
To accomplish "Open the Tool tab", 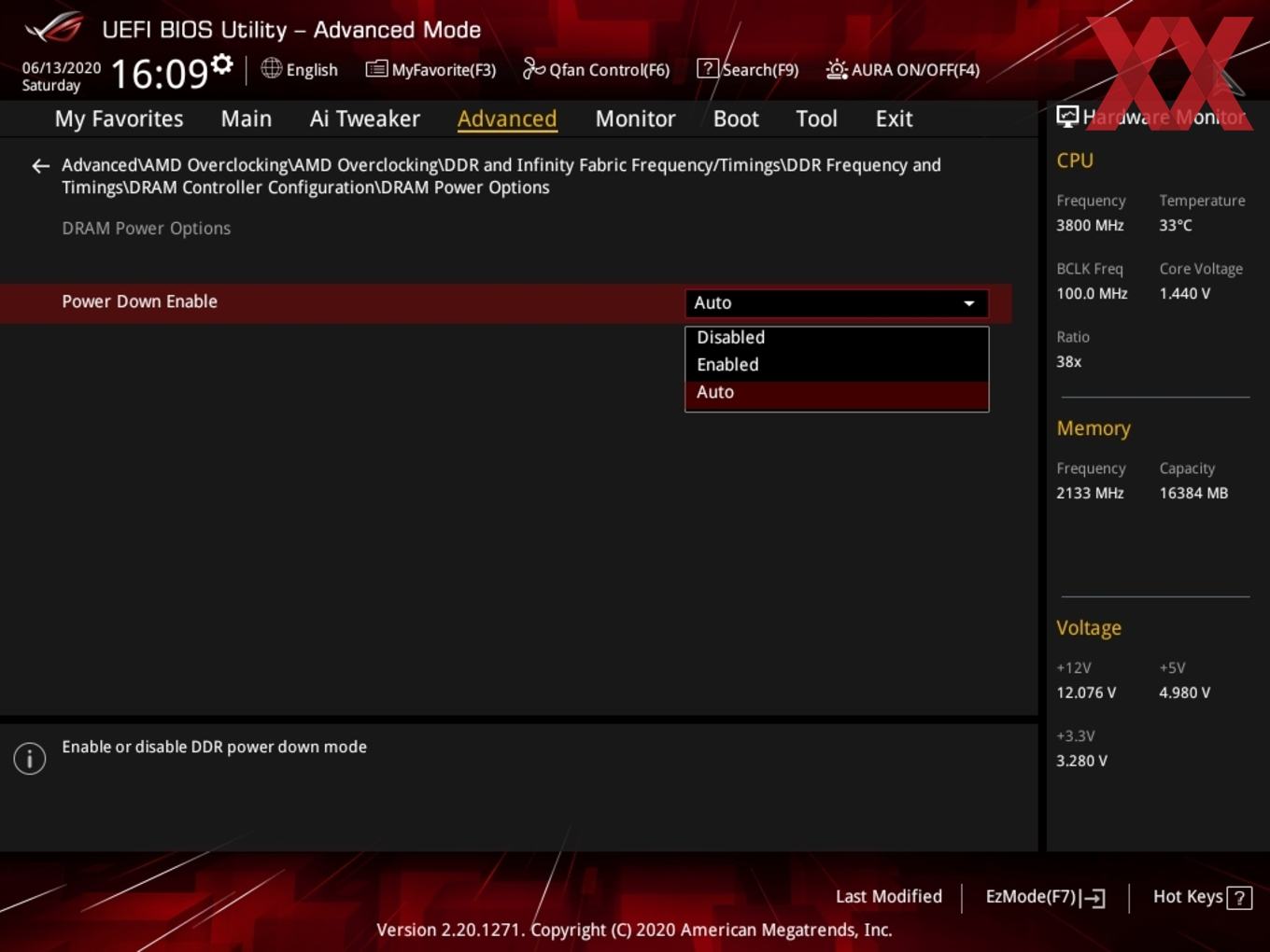I will point(816,119).
